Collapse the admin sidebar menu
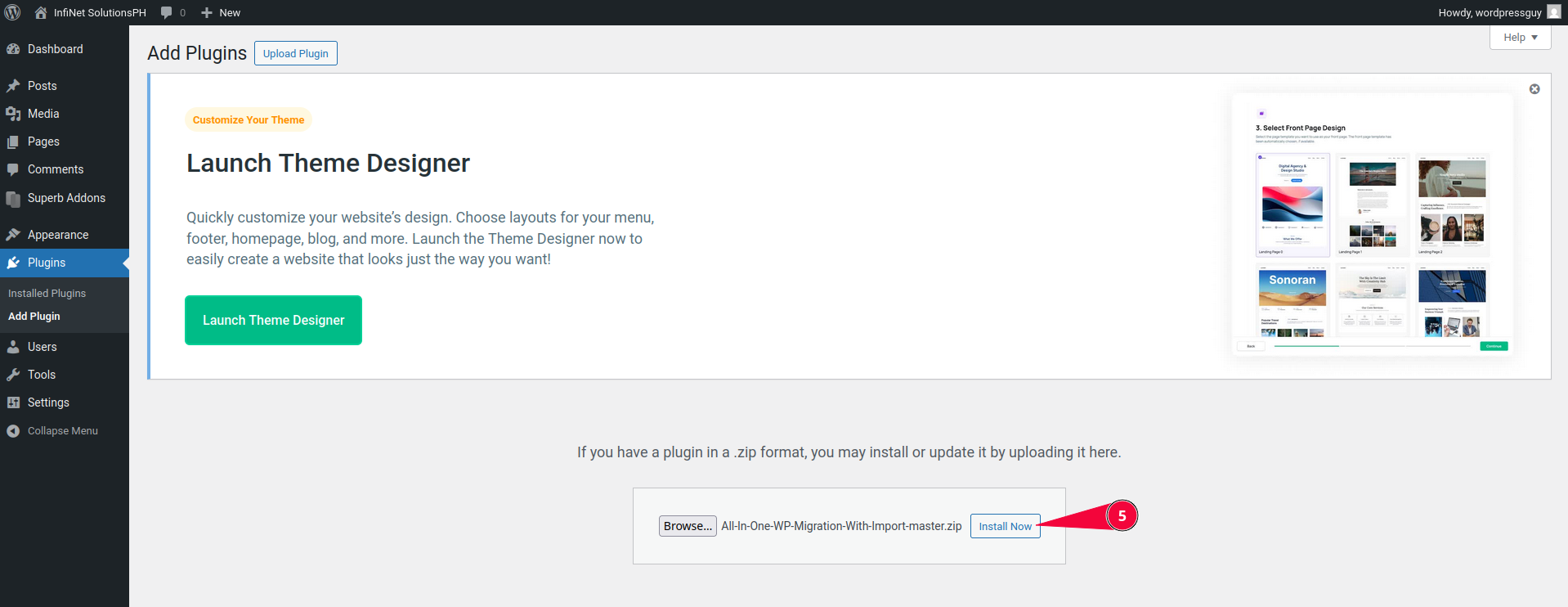Image resolution: width=1568 pixels, height=607 pixels. 54,431
